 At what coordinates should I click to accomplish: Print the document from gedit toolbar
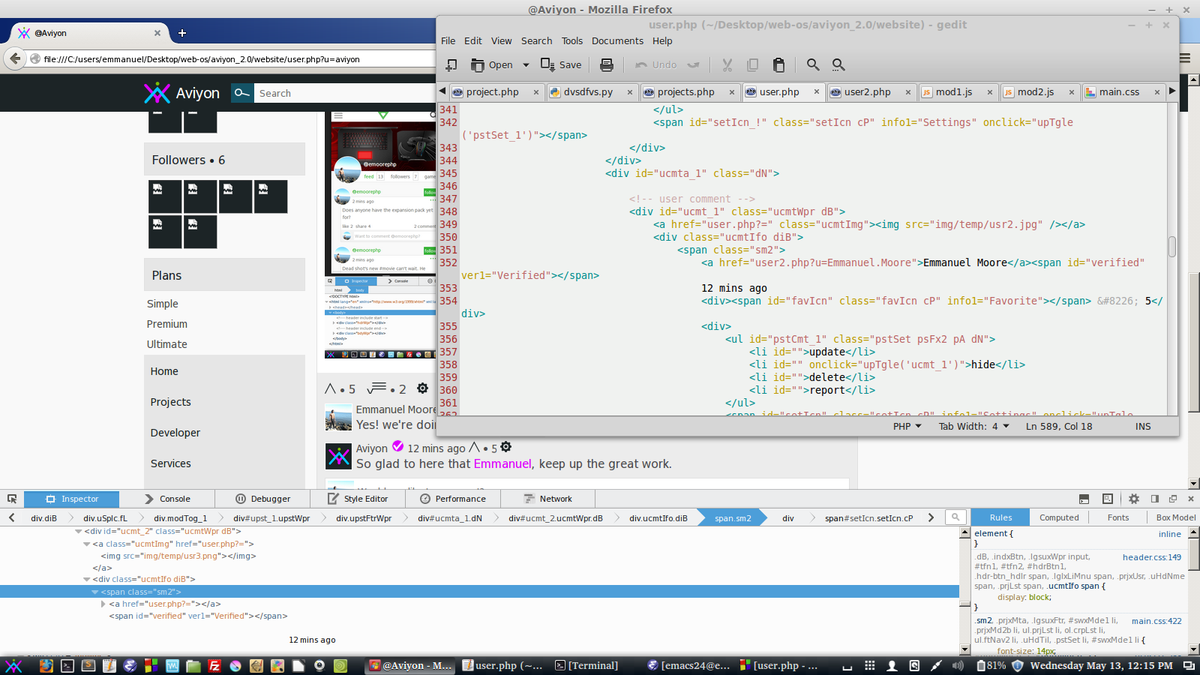tap(606, 65)
